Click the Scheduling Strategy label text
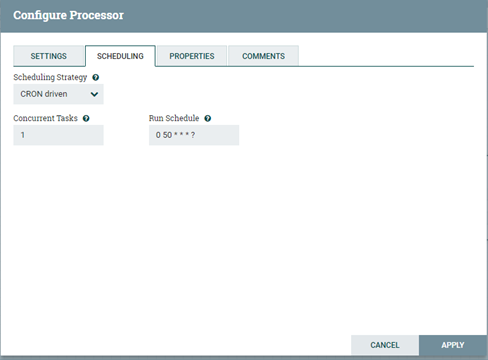488x360 pixels. point(50,77)
